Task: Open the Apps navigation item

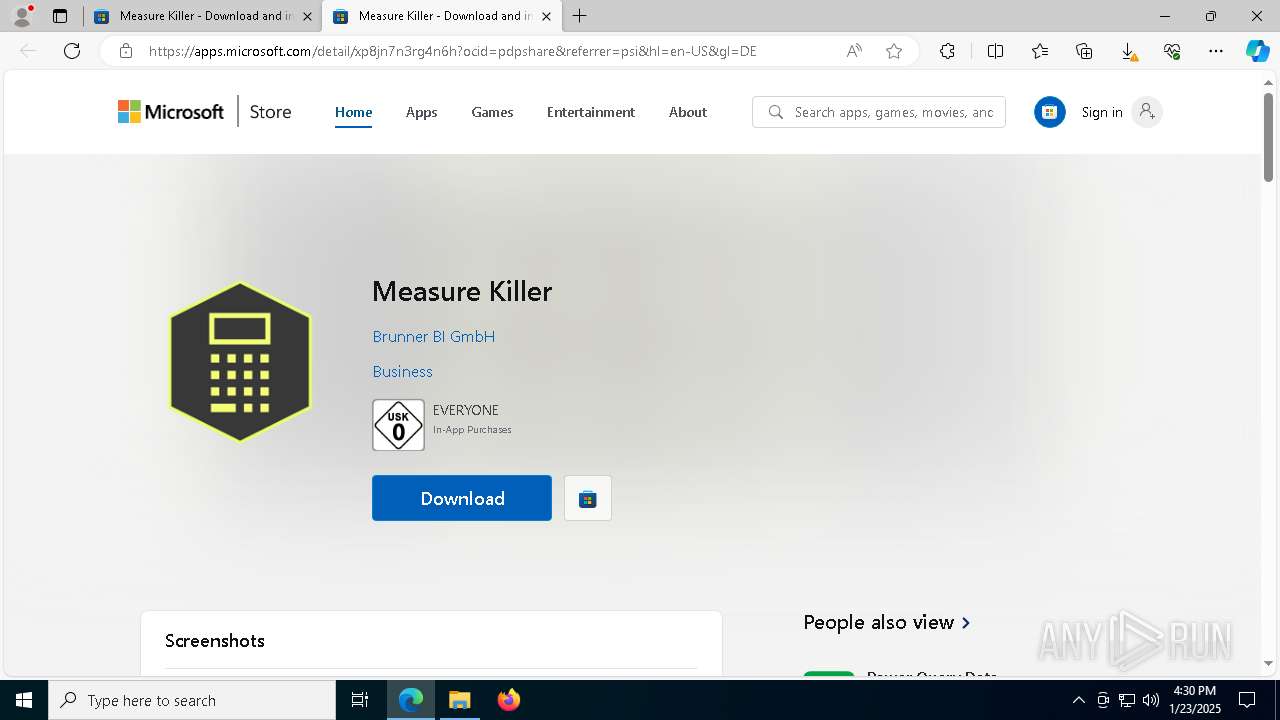Action: coord(422,112)
